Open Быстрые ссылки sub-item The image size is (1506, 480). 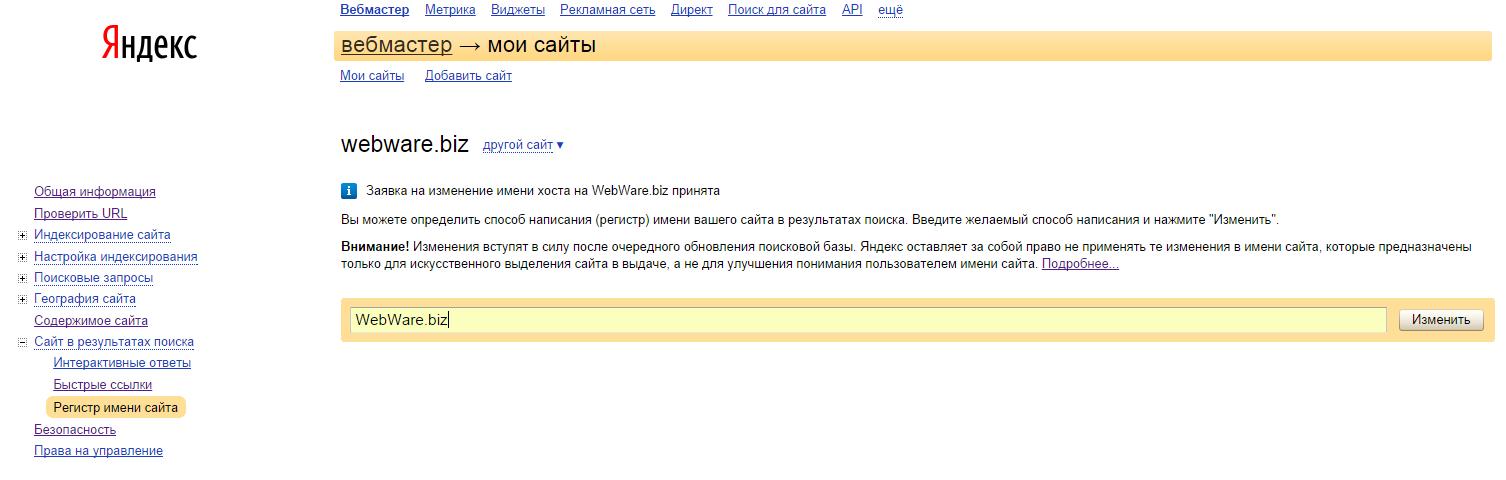click(103, 385)
